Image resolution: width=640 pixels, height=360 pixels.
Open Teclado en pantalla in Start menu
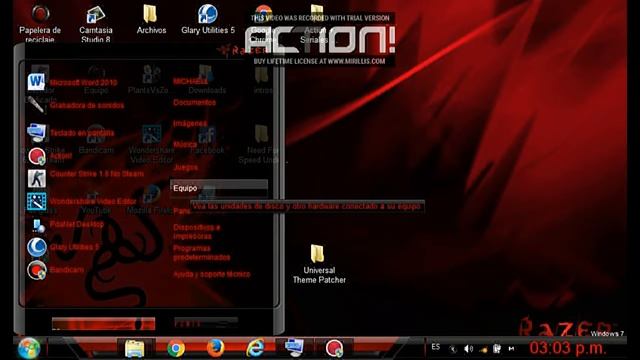pos(71,133)
